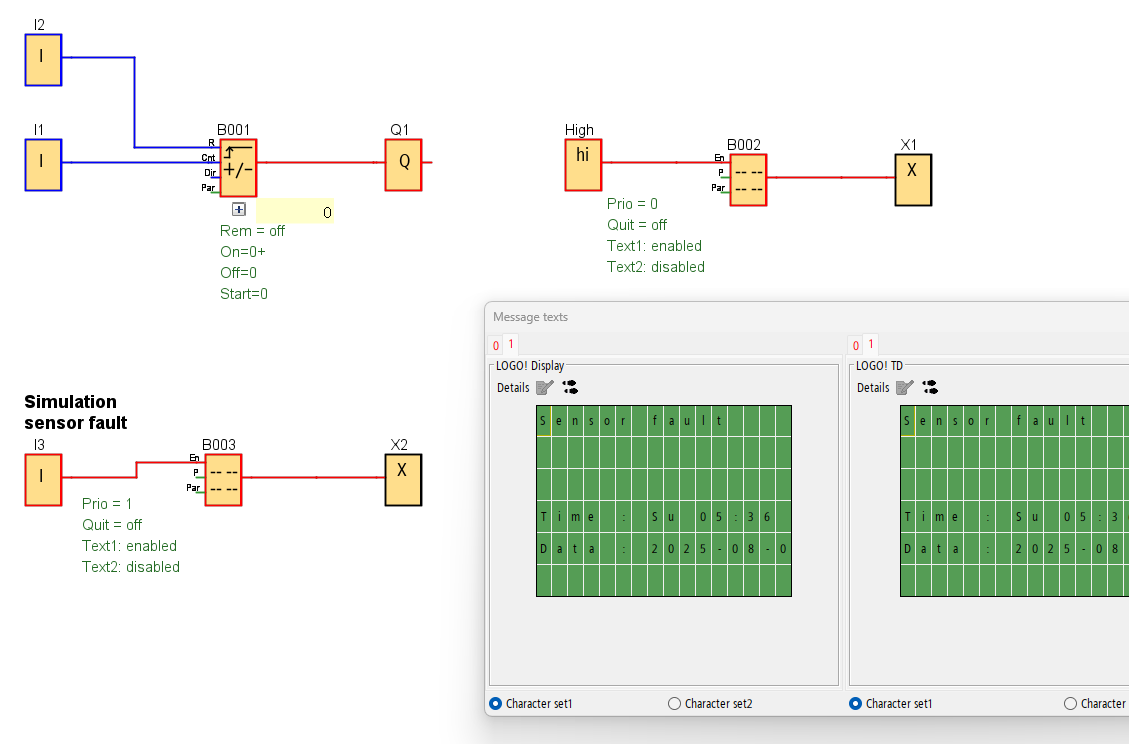The width and height of the screenshot is (1129, 744).
Task: Open tab 1 above LOGO! Display
Action: [510, 344]
